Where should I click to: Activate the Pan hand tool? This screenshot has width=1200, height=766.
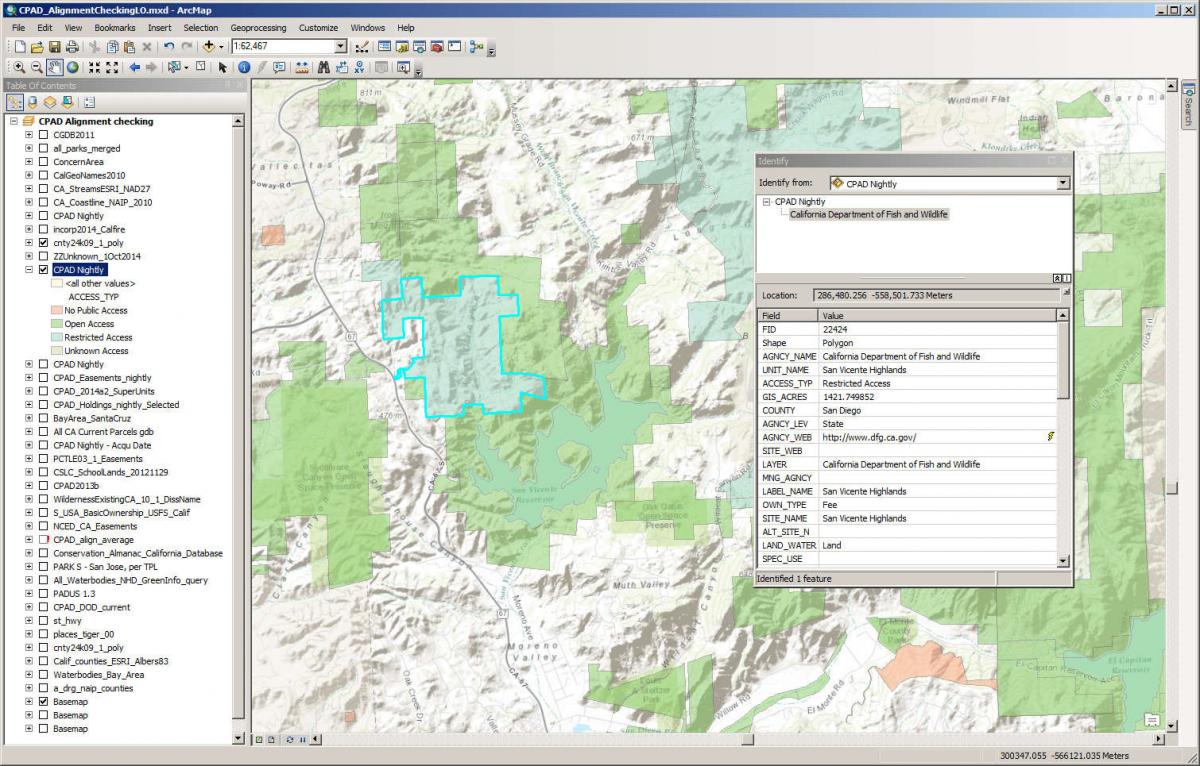coord(55,67)
